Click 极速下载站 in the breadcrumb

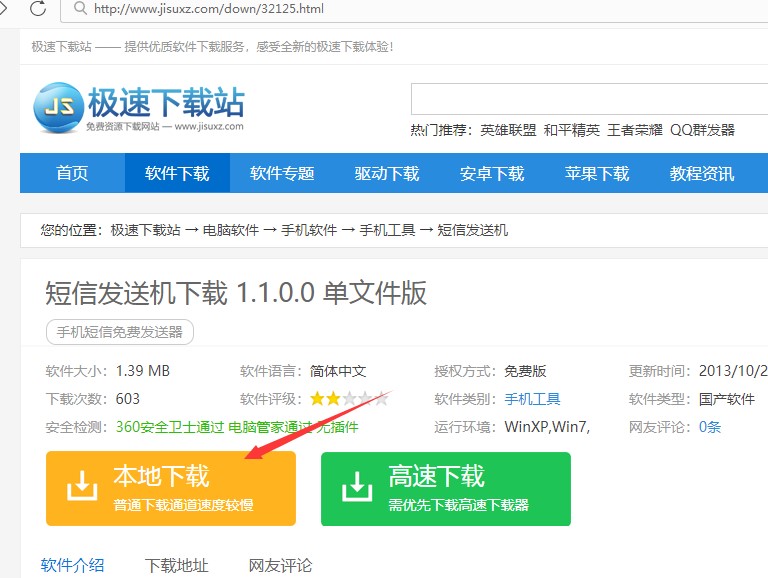coord(145,230)
